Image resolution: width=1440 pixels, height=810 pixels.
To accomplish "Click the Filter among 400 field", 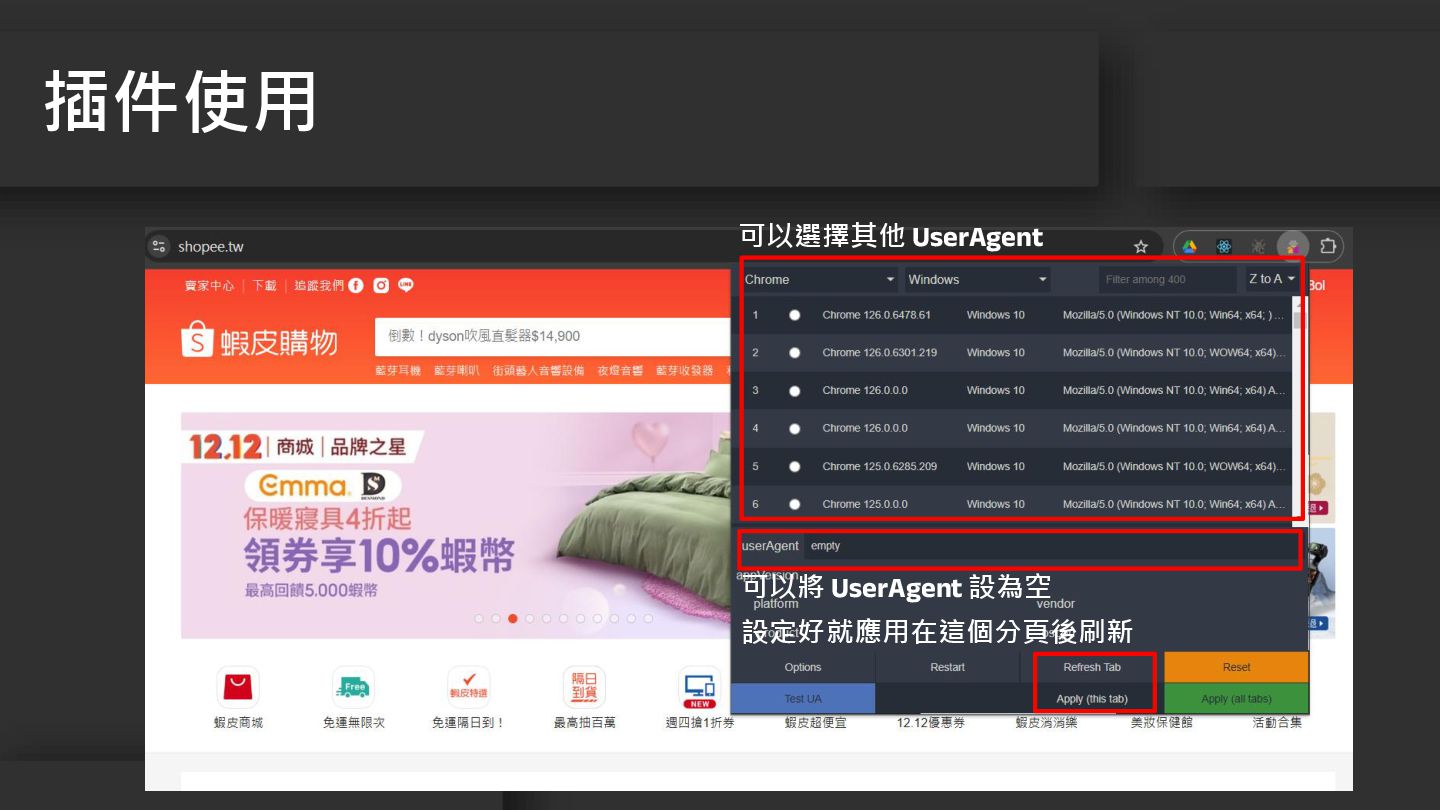I will tap(1167, 279).
